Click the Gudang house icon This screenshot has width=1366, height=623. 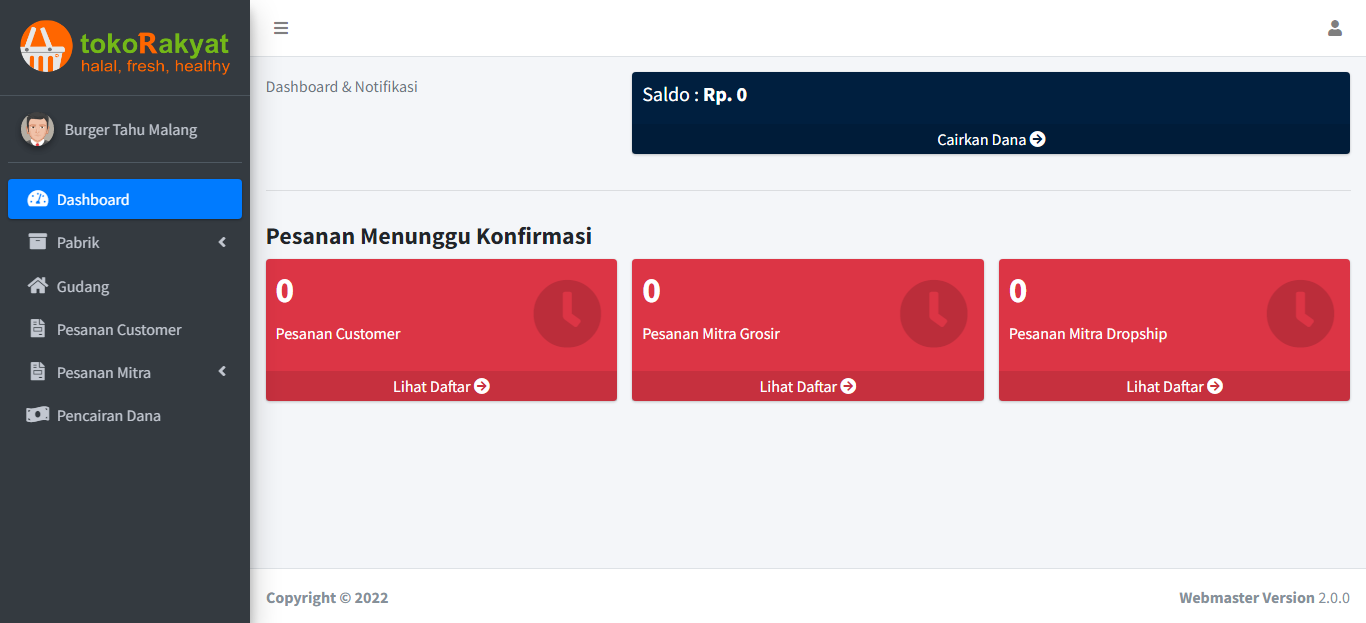pyautogui.click(x=38, y=286)
